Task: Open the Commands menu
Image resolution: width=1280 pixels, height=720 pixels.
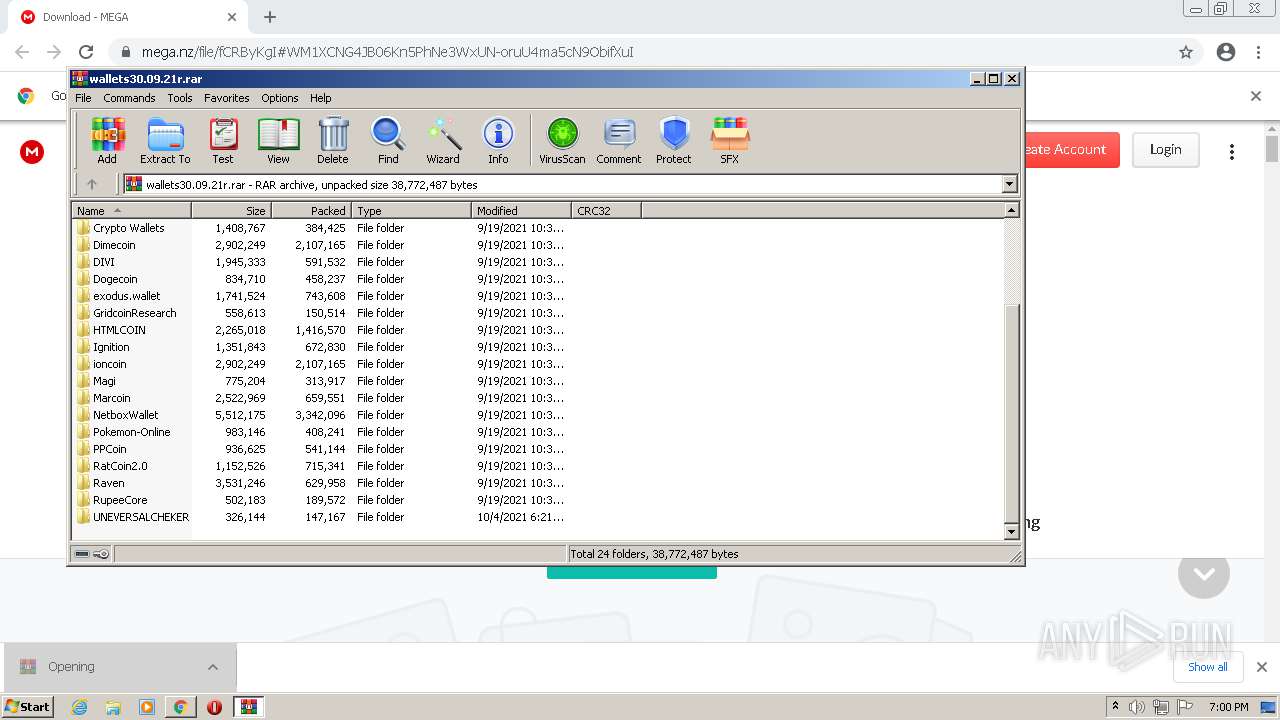Action: (x=129, y=98)
